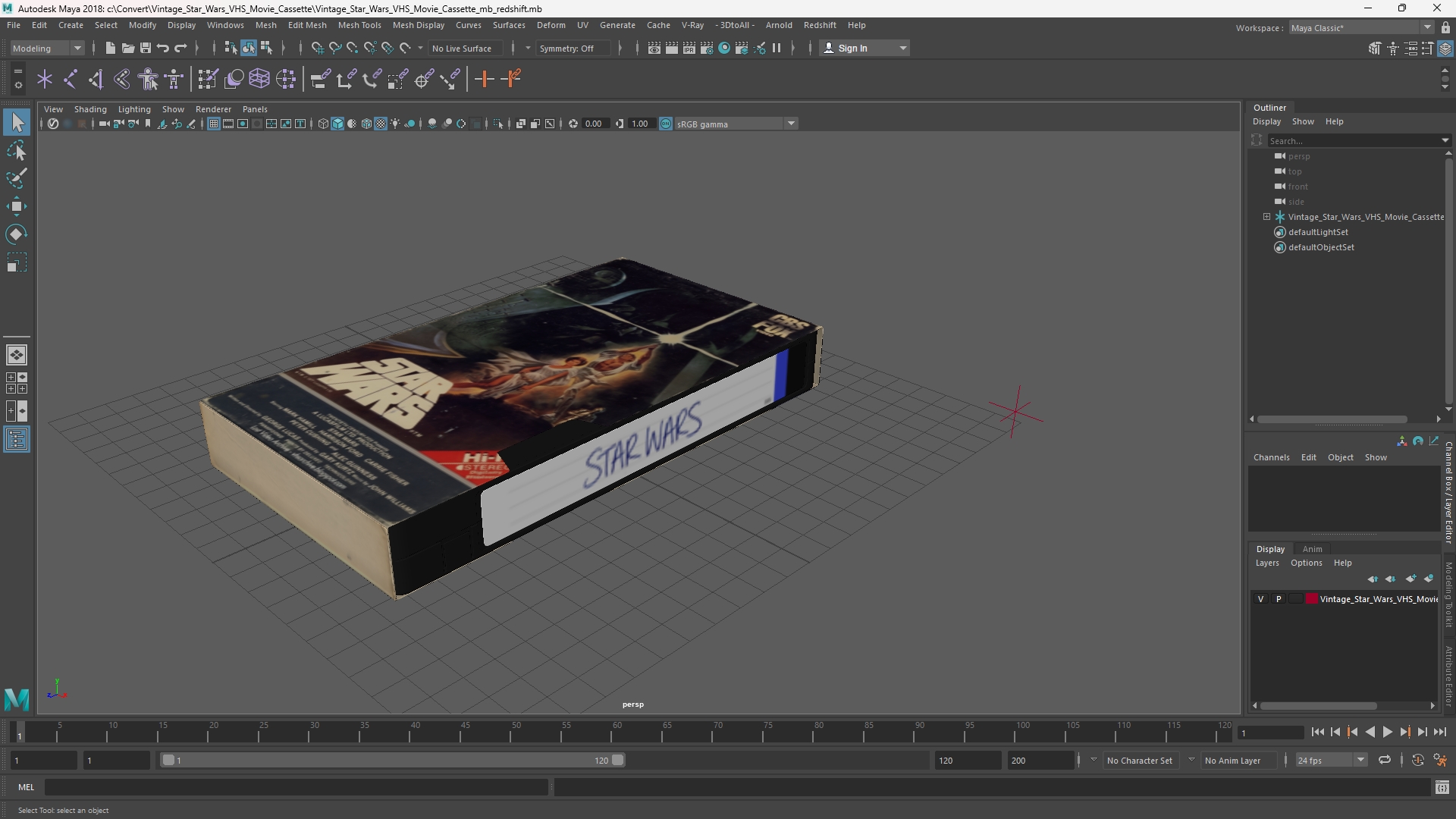Viewport: 1456px width, 819px height.
Task: Open the Redshift menu
Action: pos(820,25)
